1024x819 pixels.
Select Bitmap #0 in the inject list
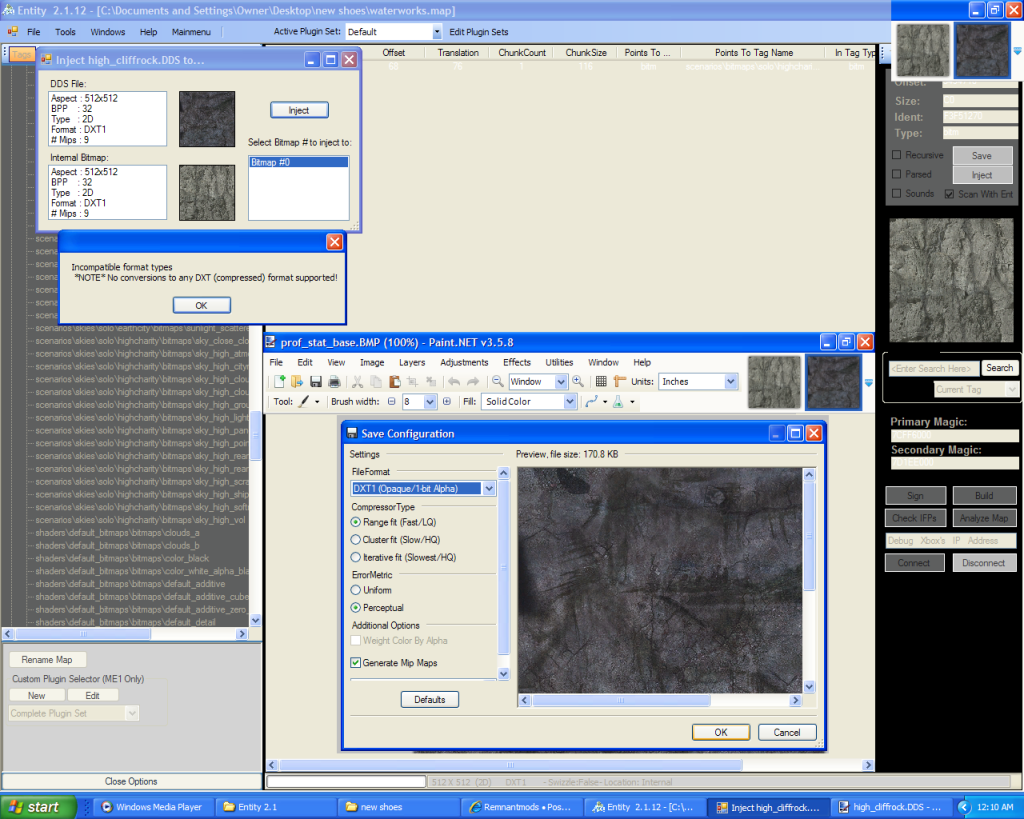tap(298, 162)
